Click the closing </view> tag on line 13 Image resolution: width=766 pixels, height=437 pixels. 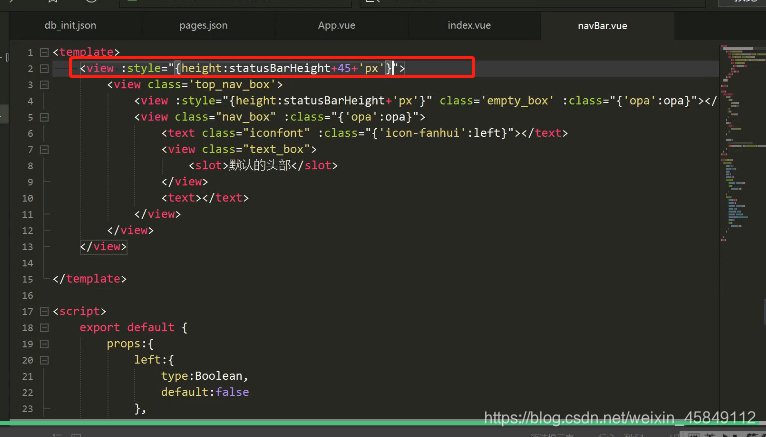pyautogui.click(x=104, y=247)
